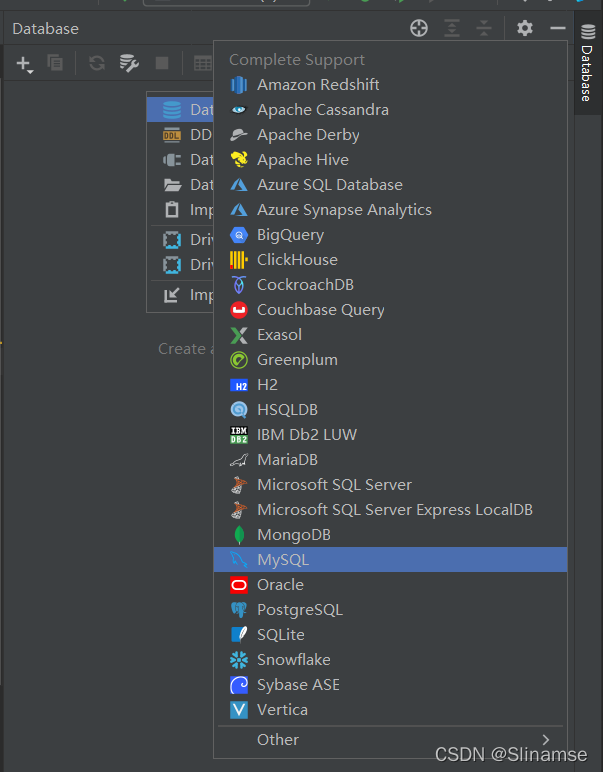Pick Azure SQL Database
The height and width of the screenshot is (772, 603).
click(x=390, y=185)
